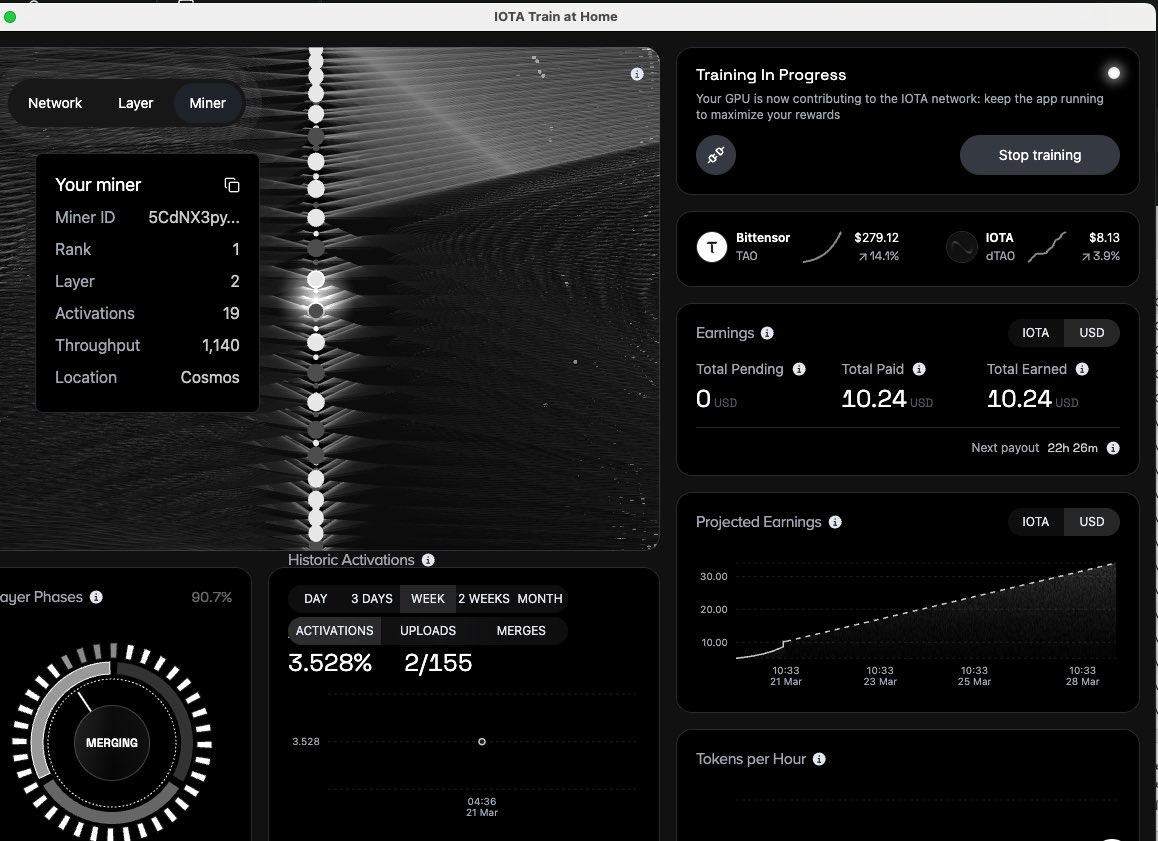Click the IOTA 3.9% change value

pyautogui.click(x=1100, y=256)
